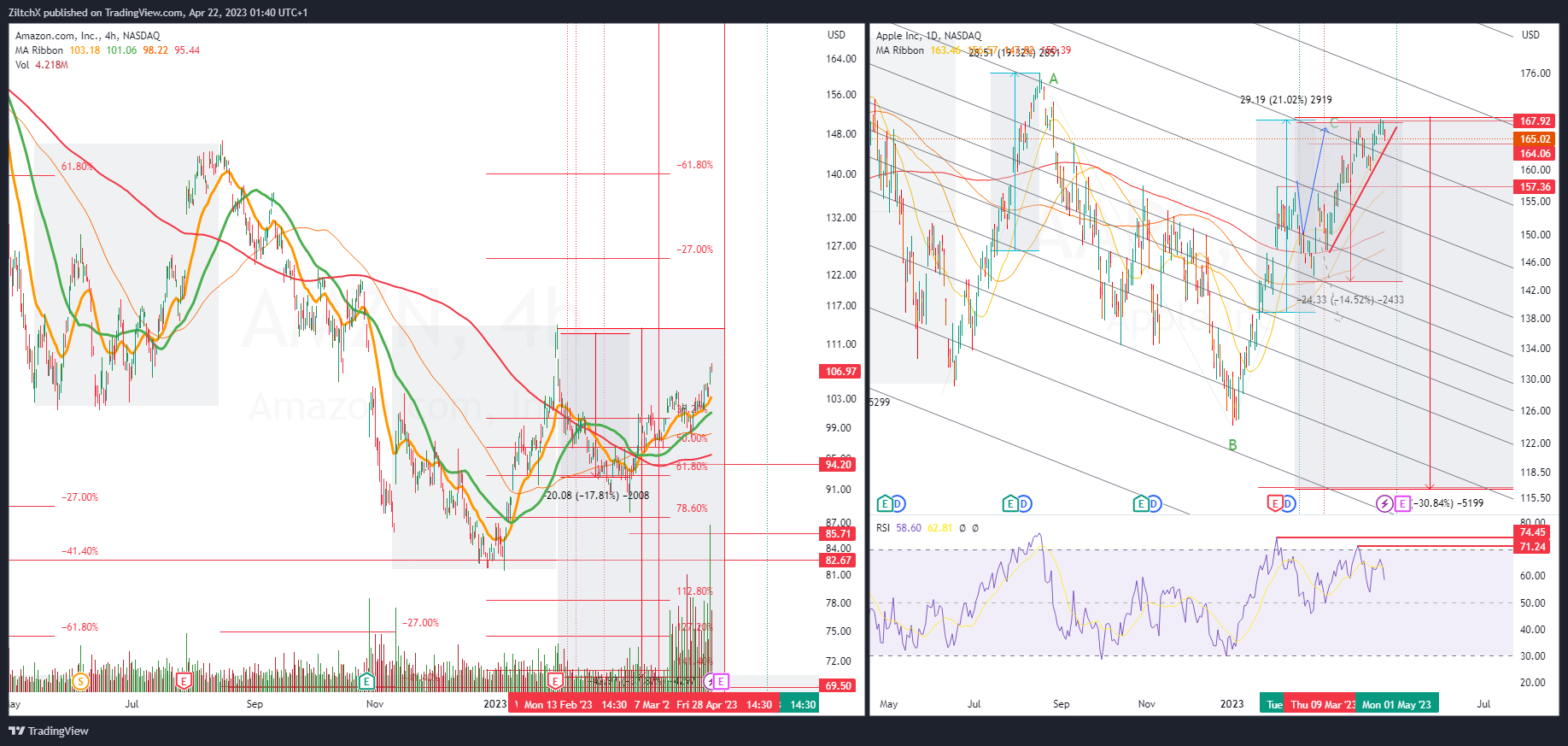Click the RSI 58.60 indicator label
This screenshot has height=746, width=1568.
point(898,528)
